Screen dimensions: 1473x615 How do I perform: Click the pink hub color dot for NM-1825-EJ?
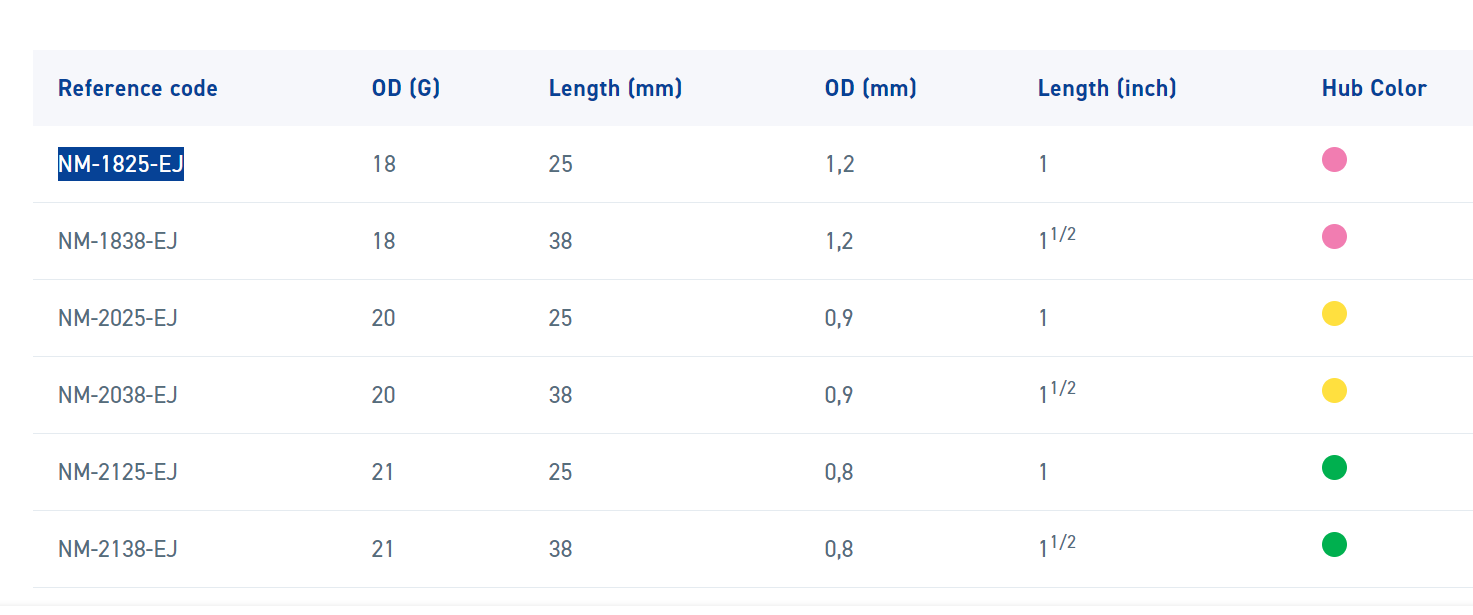pos(1334,160)
